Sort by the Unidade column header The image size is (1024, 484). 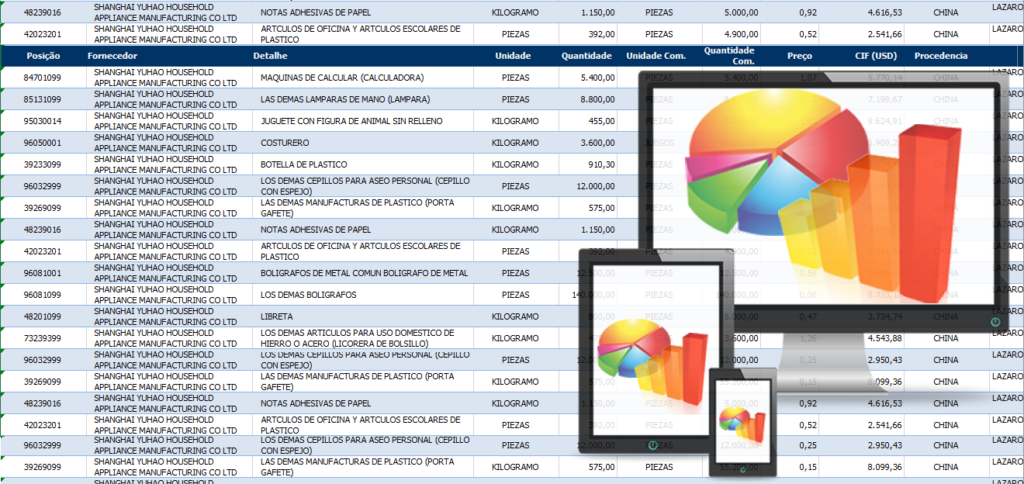coord(513,56)
